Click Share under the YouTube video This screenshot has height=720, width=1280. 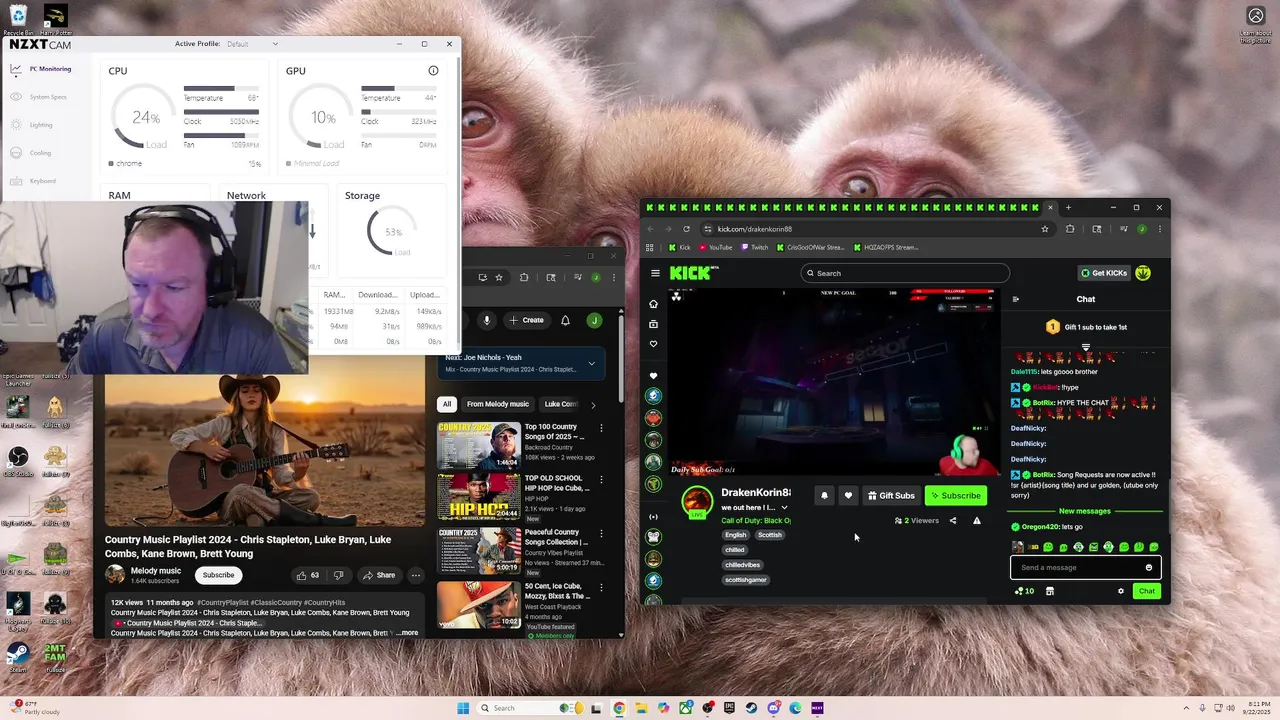(x=379, y=575)
